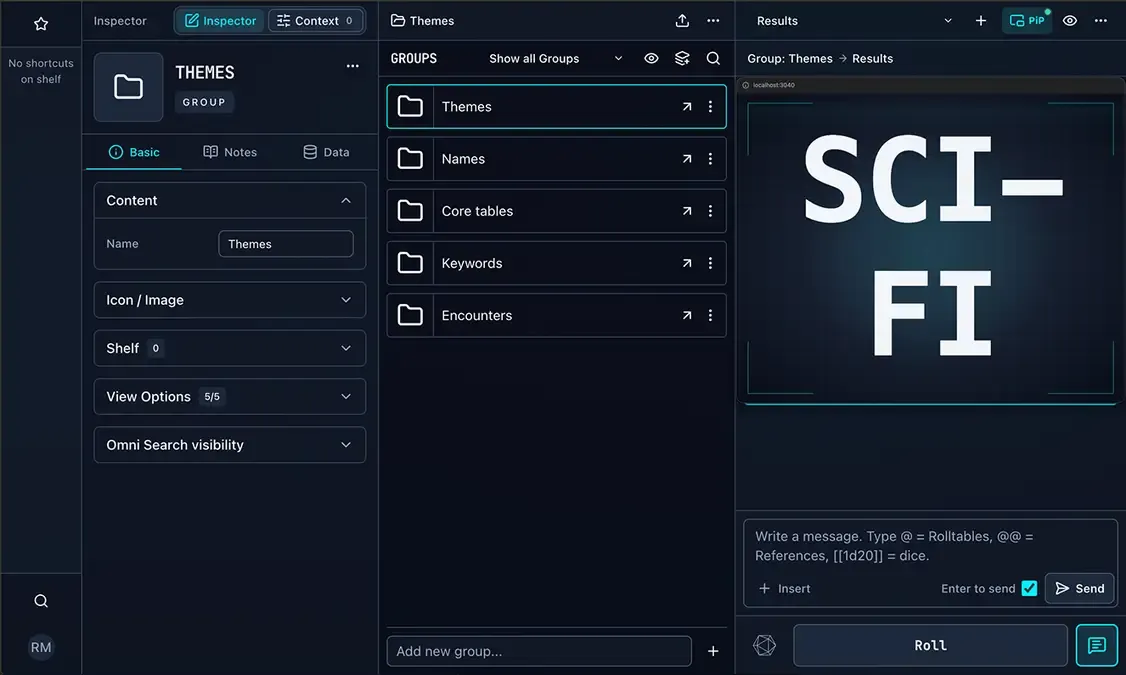Switch to the Notes tab

[x=230, y=152]
